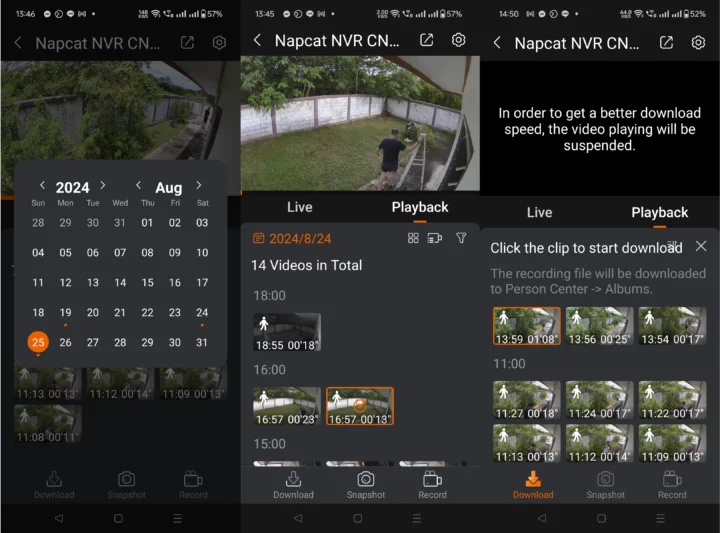Pick the 11:24 00'17" clip thumbnail

point(599,399)
